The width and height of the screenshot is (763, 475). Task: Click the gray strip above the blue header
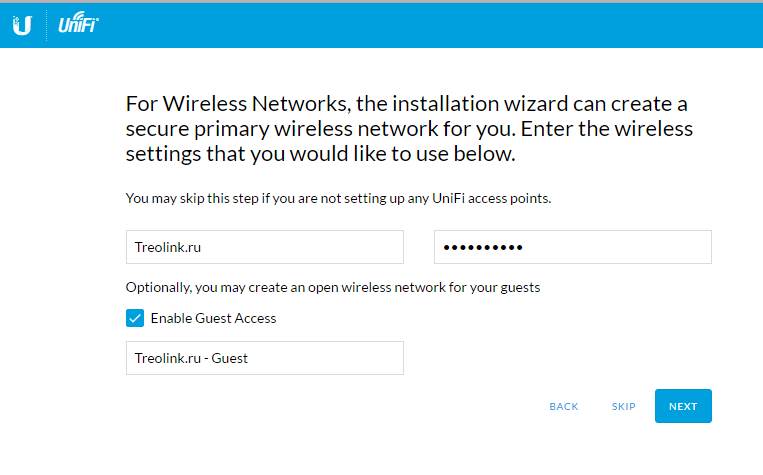[x=382, y=1]
